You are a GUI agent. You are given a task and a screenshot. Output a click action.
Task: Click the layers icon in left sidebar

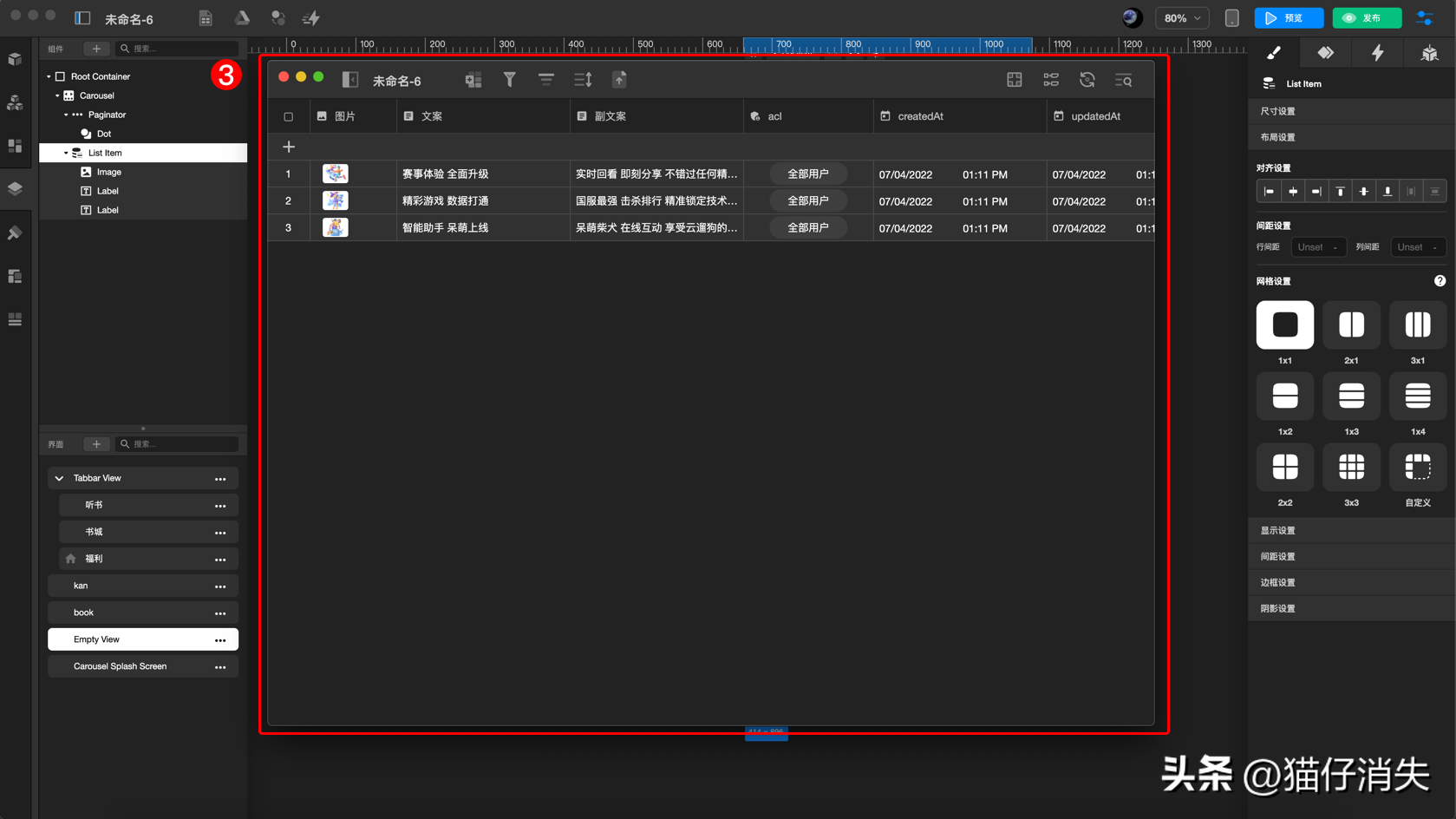point(15,188)
